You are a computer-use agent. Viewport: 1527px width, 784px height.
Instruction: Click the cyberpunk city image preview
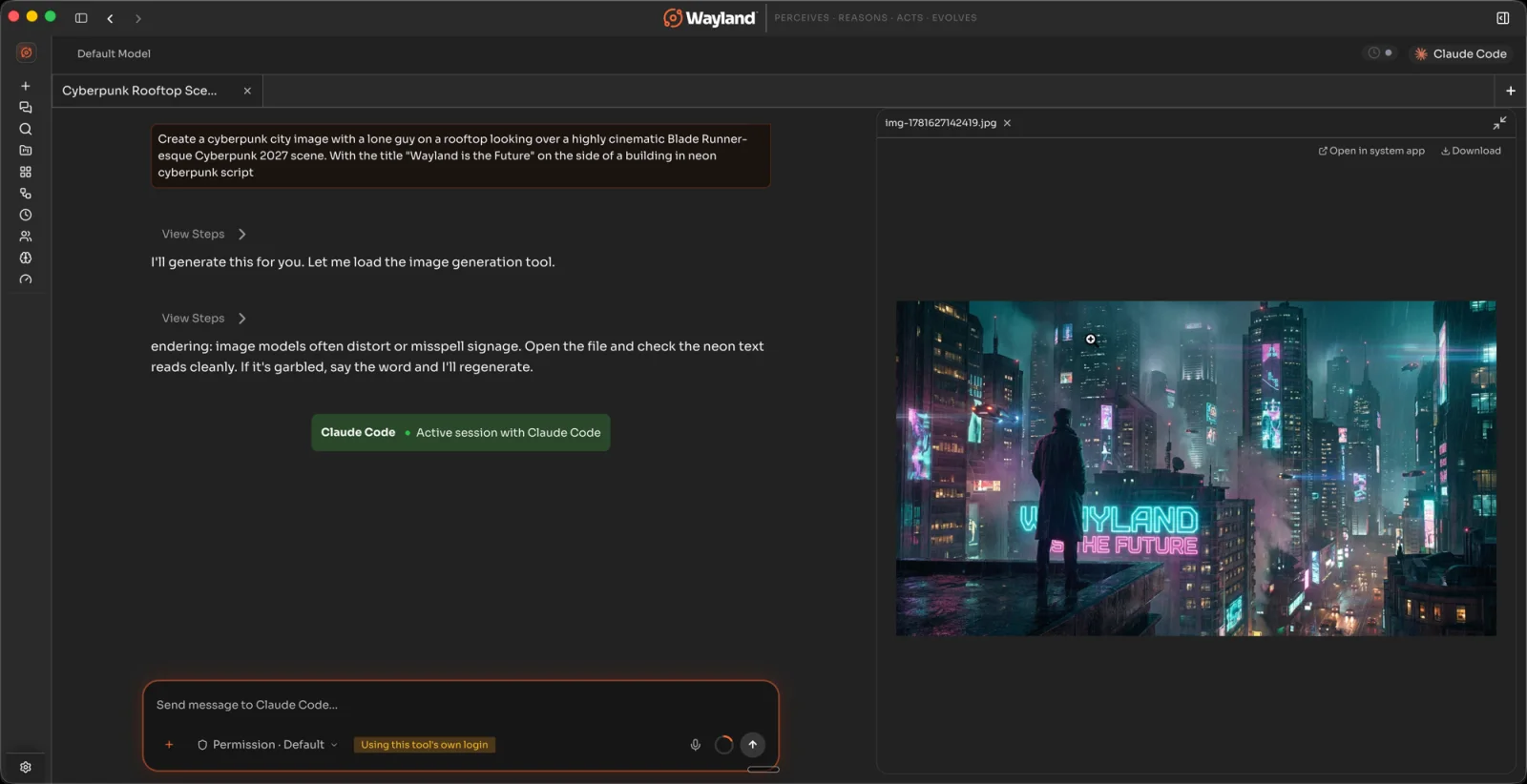click(x=1196, y=468)
